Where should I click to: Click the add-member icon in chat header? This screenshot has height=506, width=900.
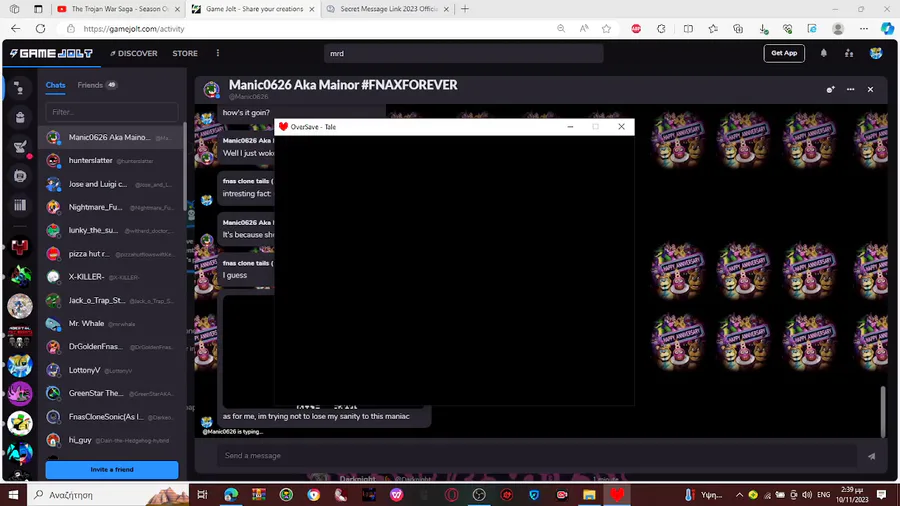point(830,89)
